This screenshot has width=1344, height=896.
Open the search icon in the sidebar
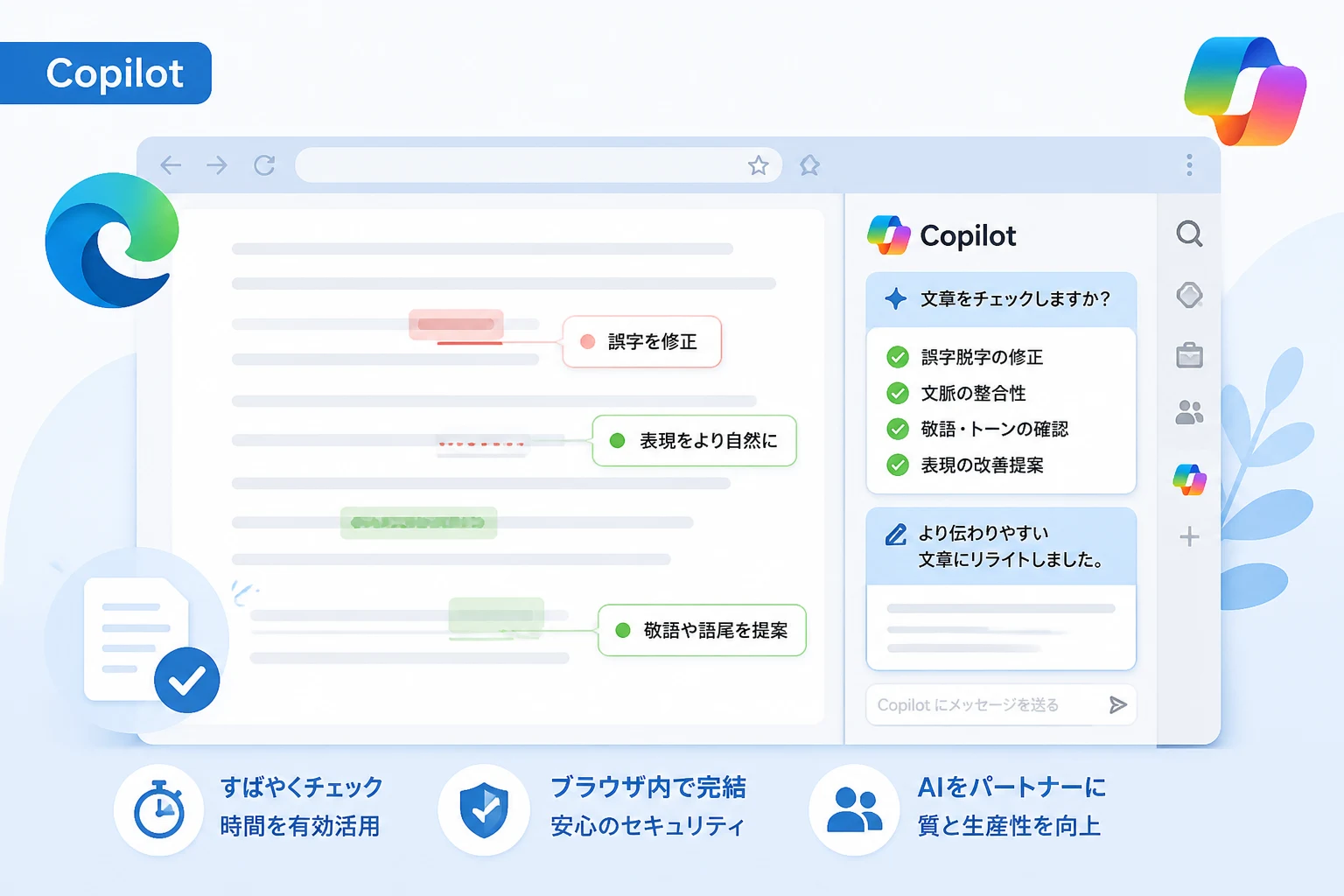coord(1189,234)
